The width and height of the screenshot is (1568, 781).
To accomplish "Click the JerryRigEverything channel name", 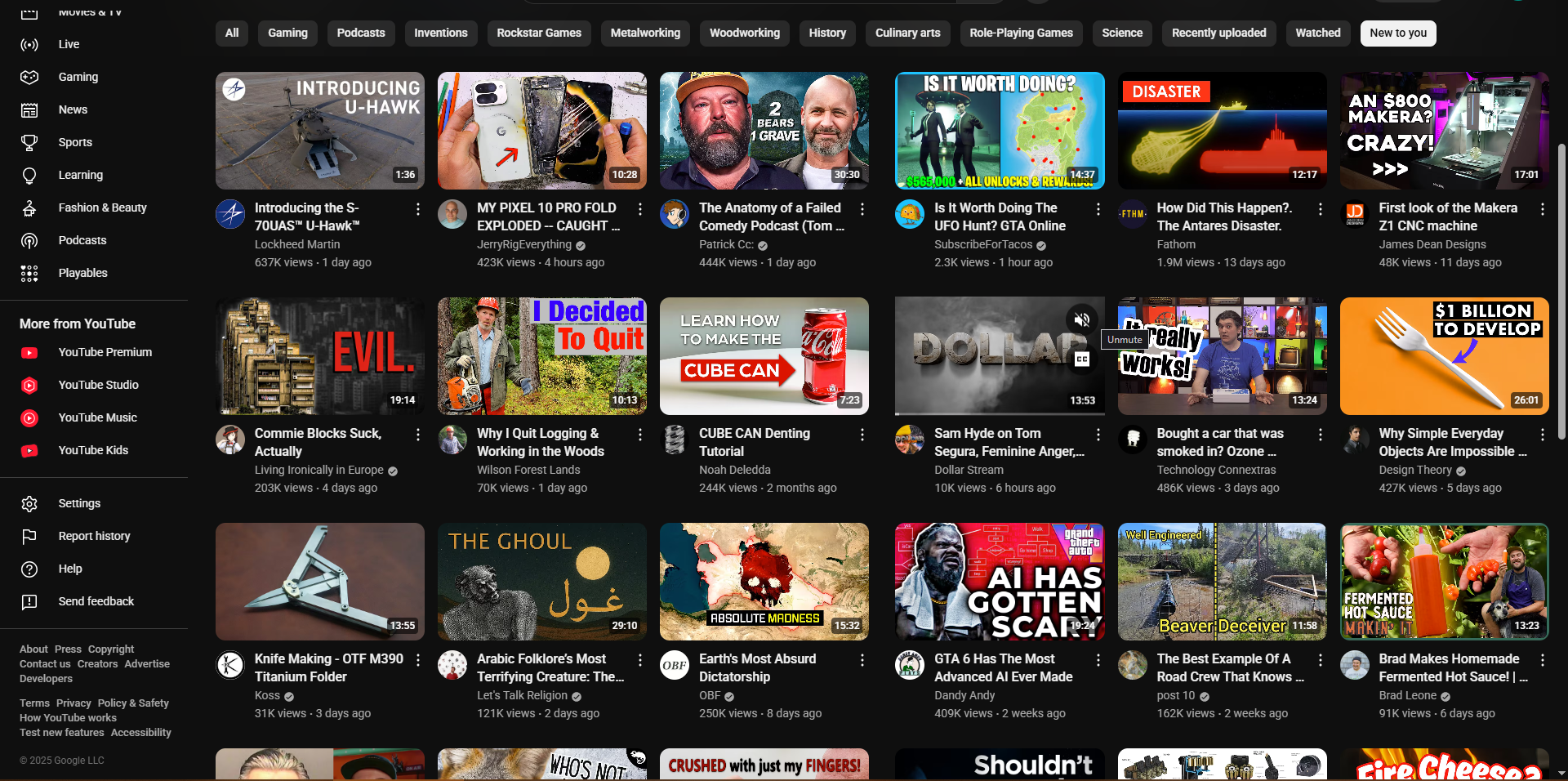I will [x=523, y=244].
